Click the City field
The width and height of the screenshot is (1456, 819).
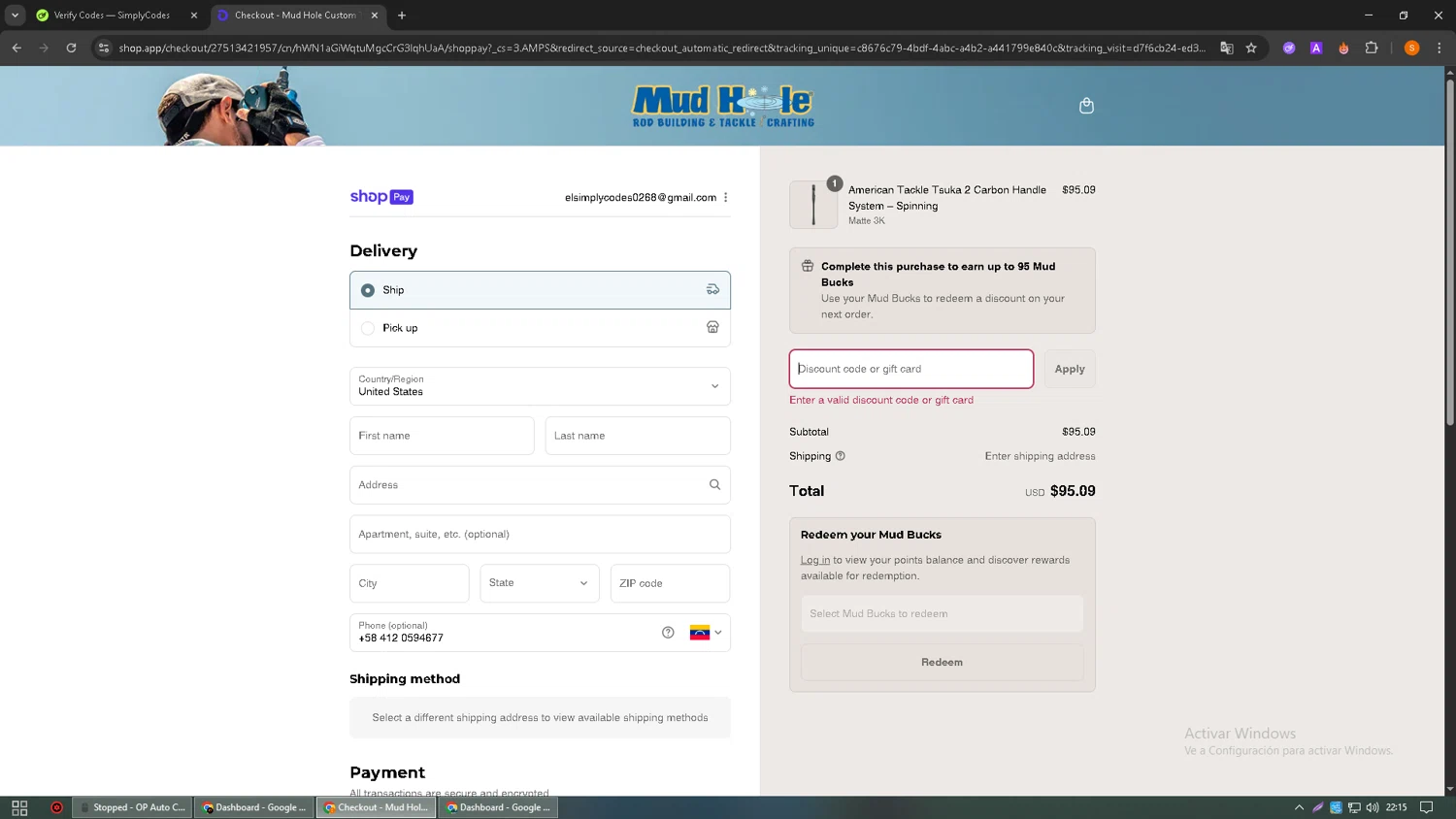pos(410,583)
